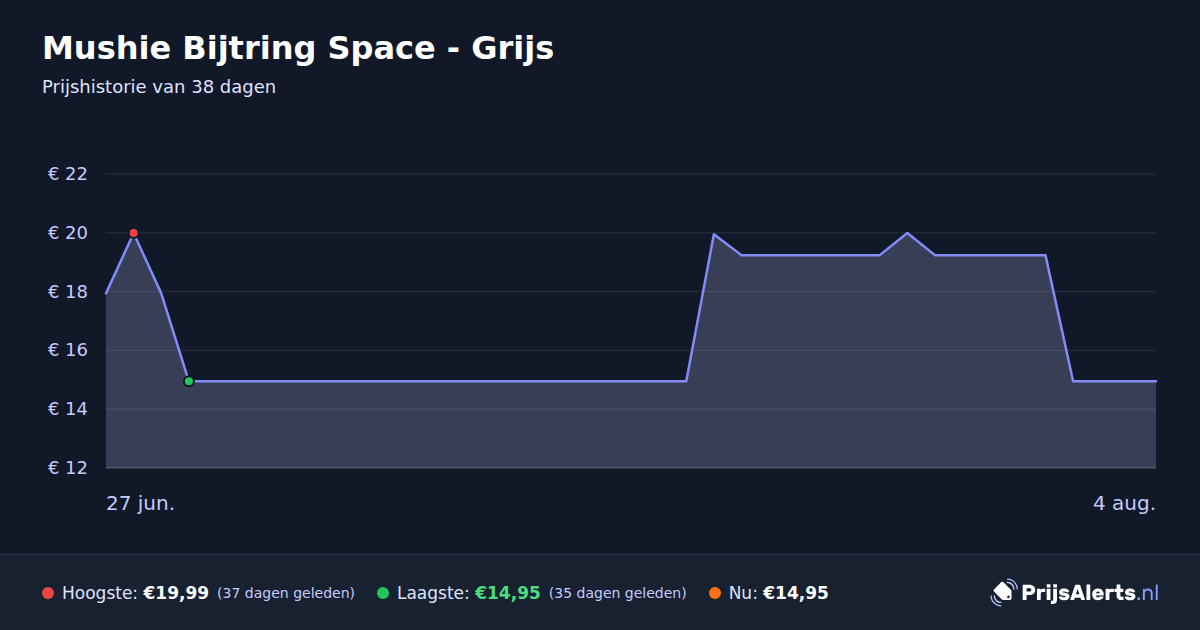Click the PrijsAlerts tag logo icon
This screenshot has height=630, width=1200.
coord(1003,593)
